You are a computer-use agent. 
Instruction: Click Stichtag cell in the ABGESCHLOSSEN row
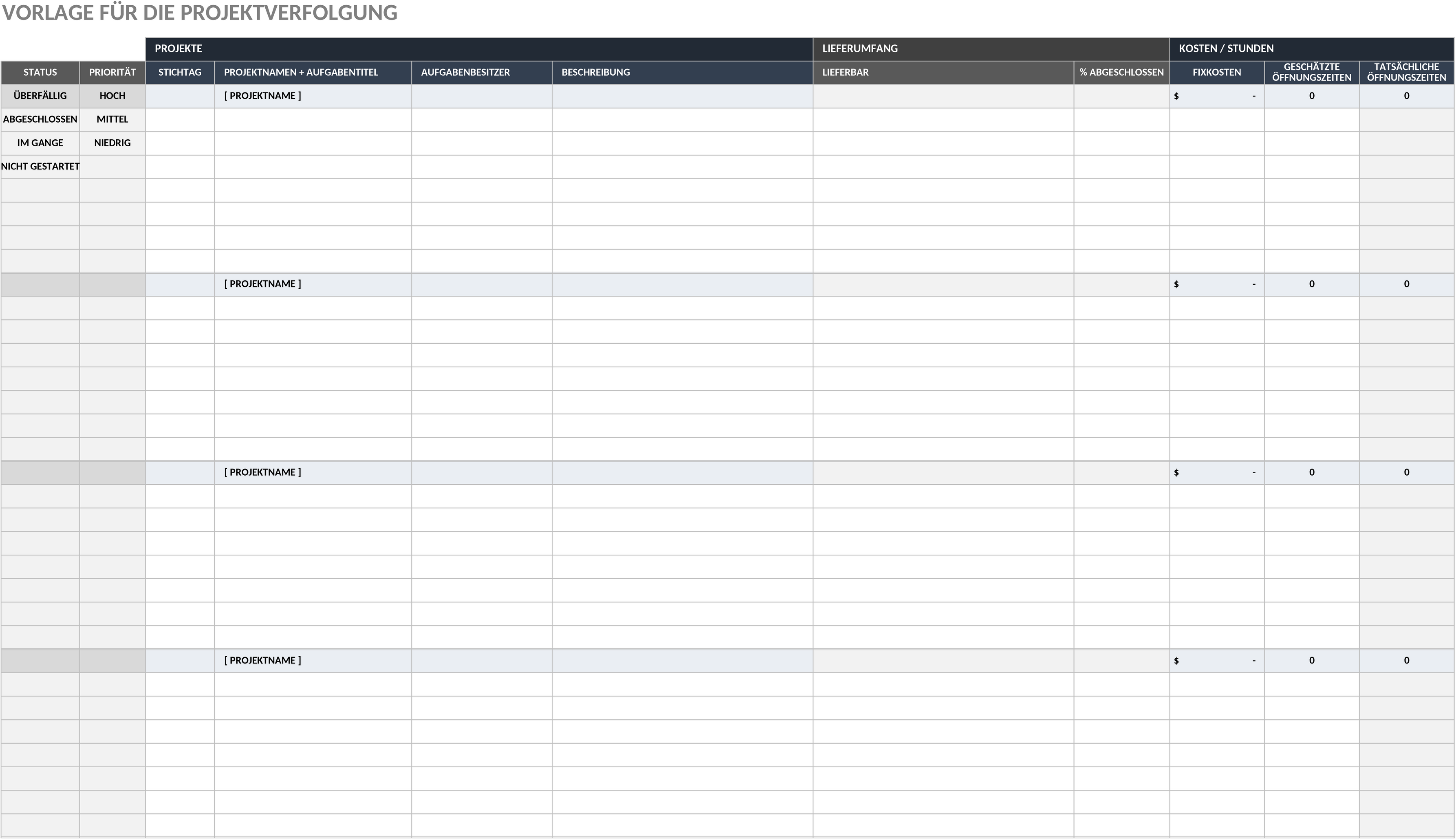click(x=180, y=120)
